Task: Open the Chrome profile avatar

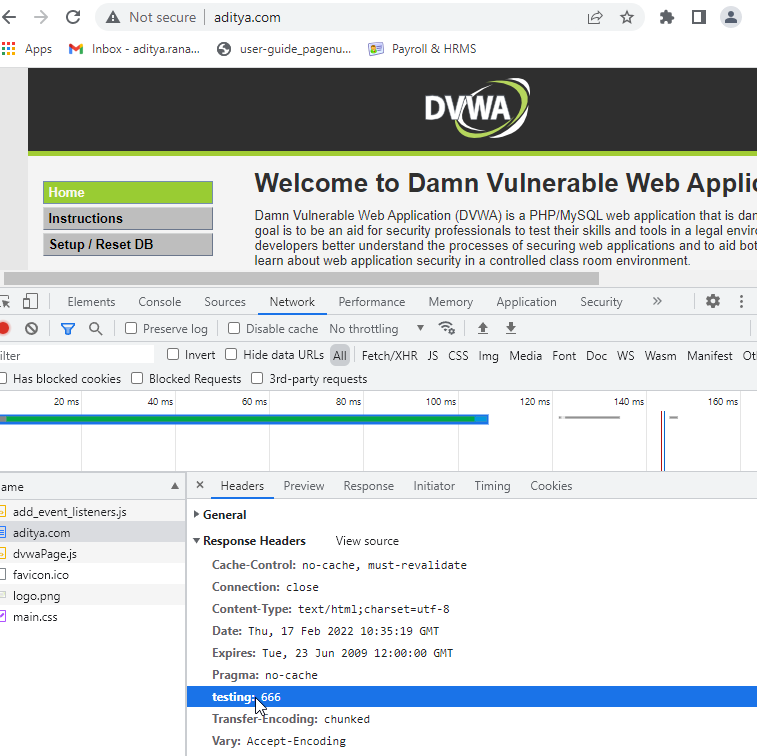Action: coord(731,18)
